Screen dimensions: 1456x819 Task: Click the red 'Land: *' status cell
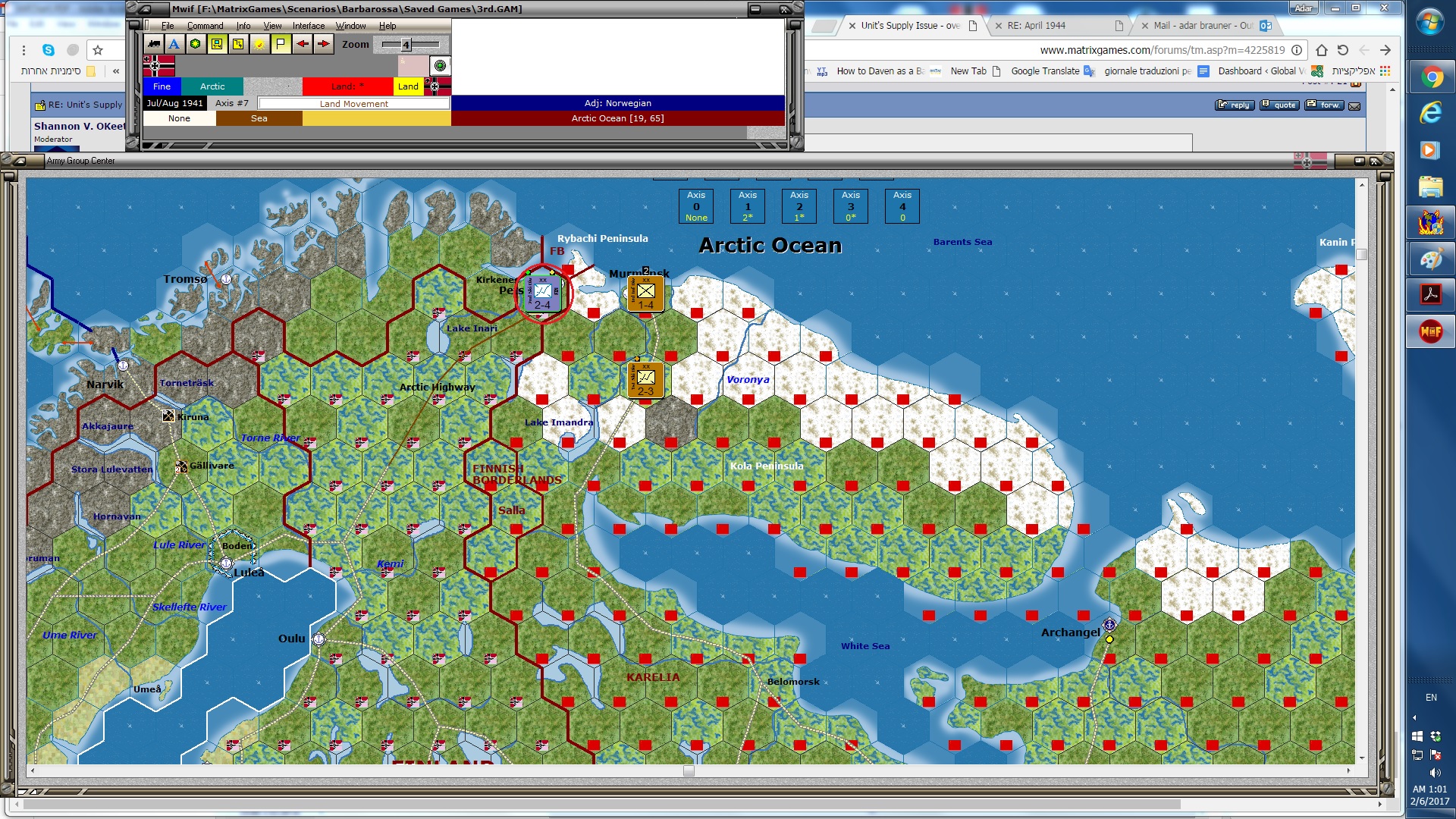pyautogui.click(x=347, y=86)
